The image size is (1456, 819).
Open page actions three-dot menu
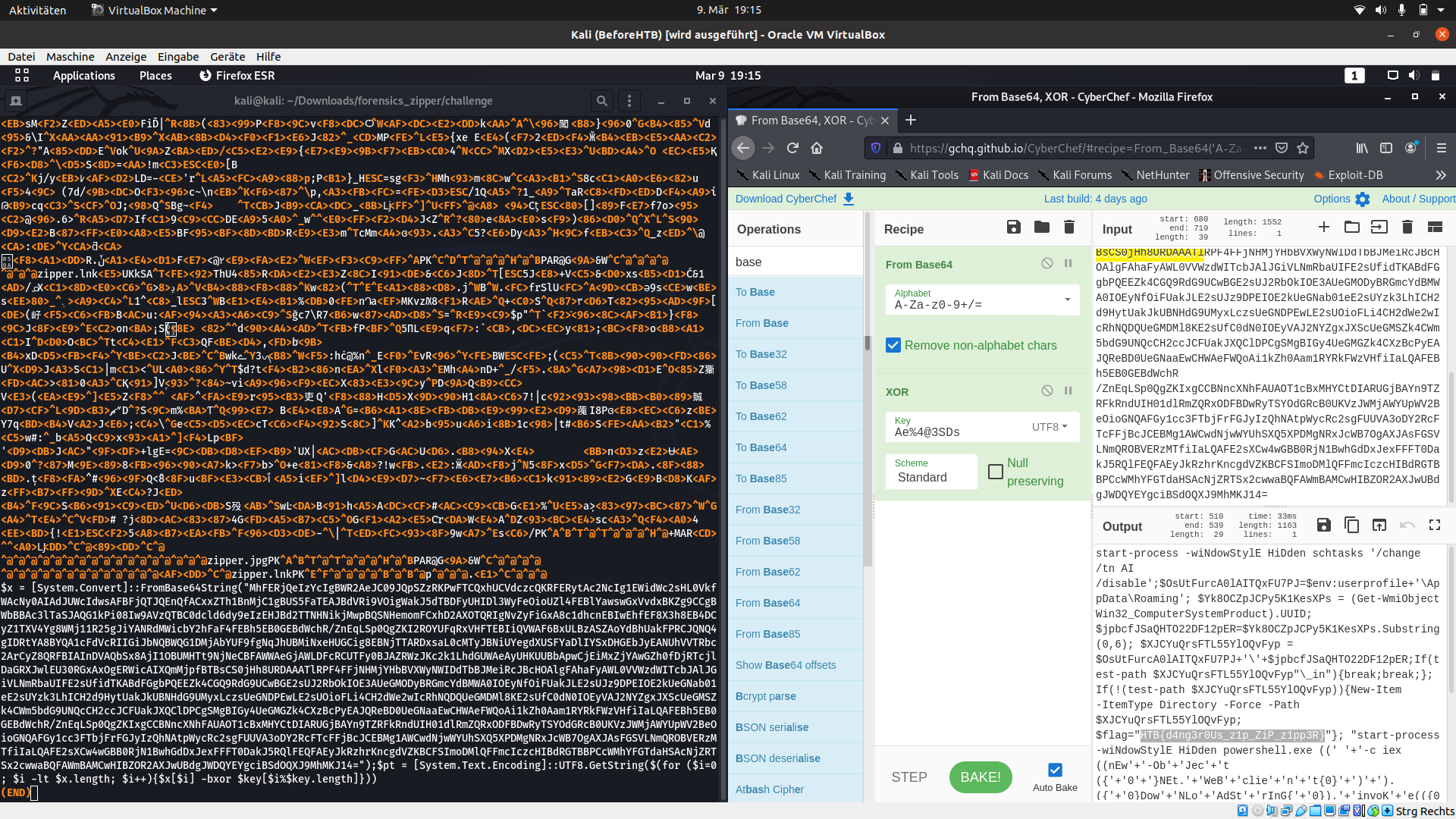1260,148
